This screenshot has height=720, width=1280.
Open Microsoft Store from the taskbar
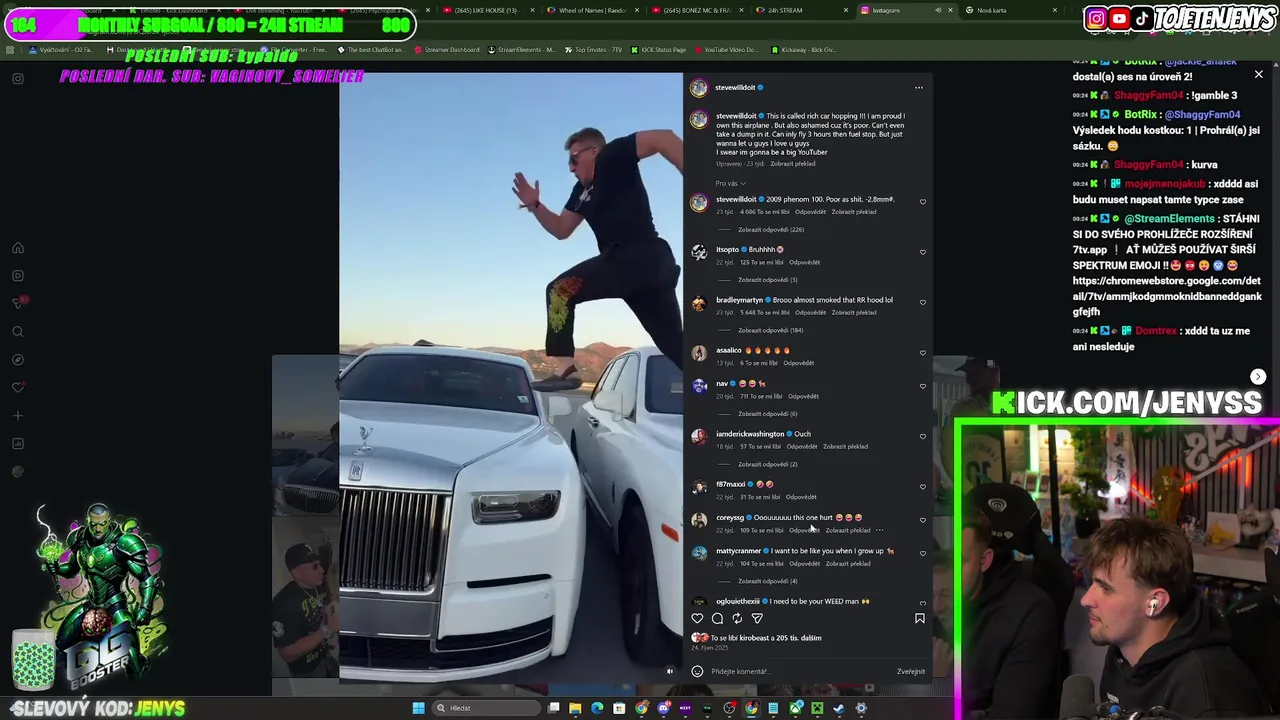coord(619,708)
